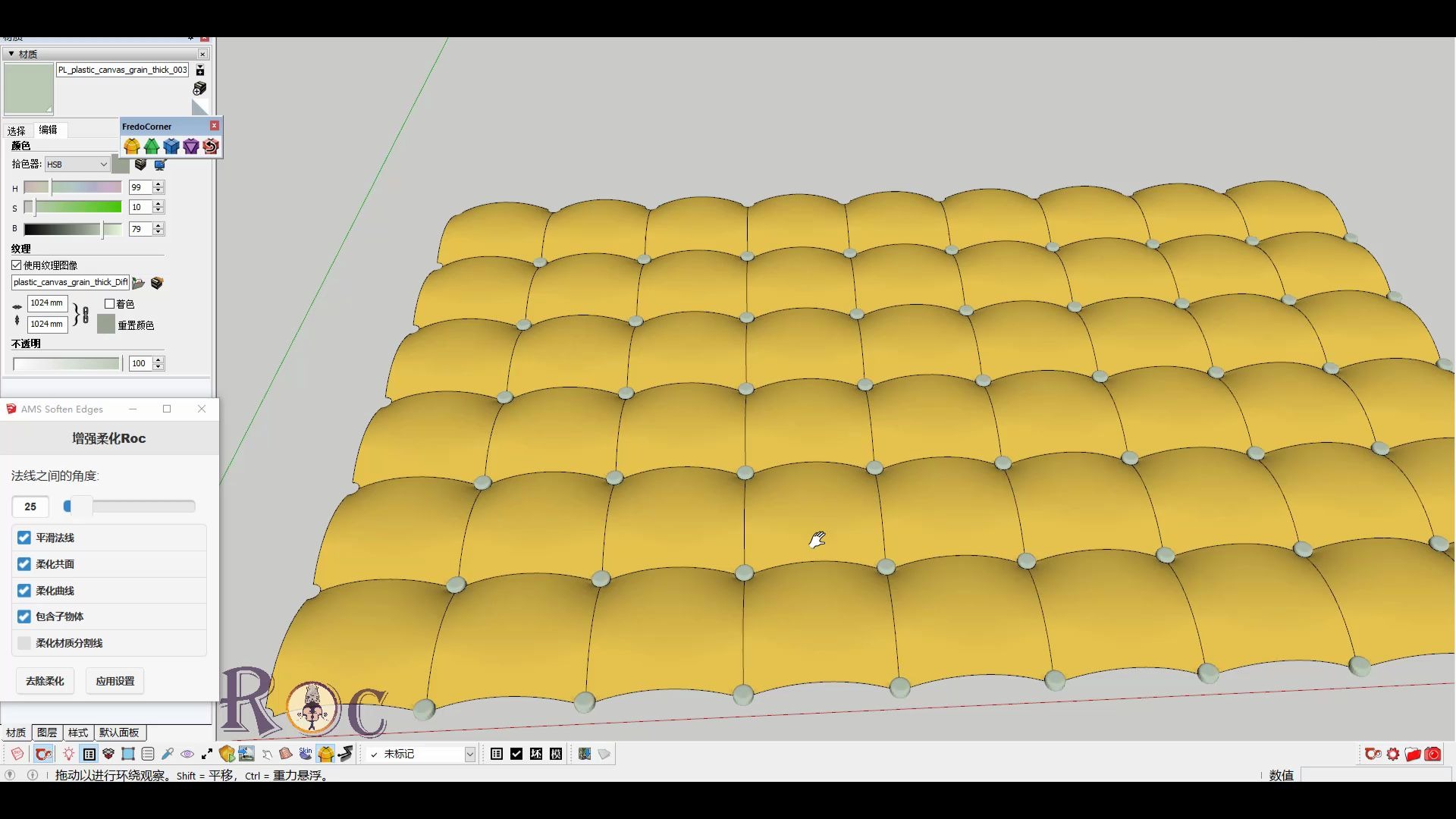Open the Skin plugin toolbar icon

click(306, 754)
